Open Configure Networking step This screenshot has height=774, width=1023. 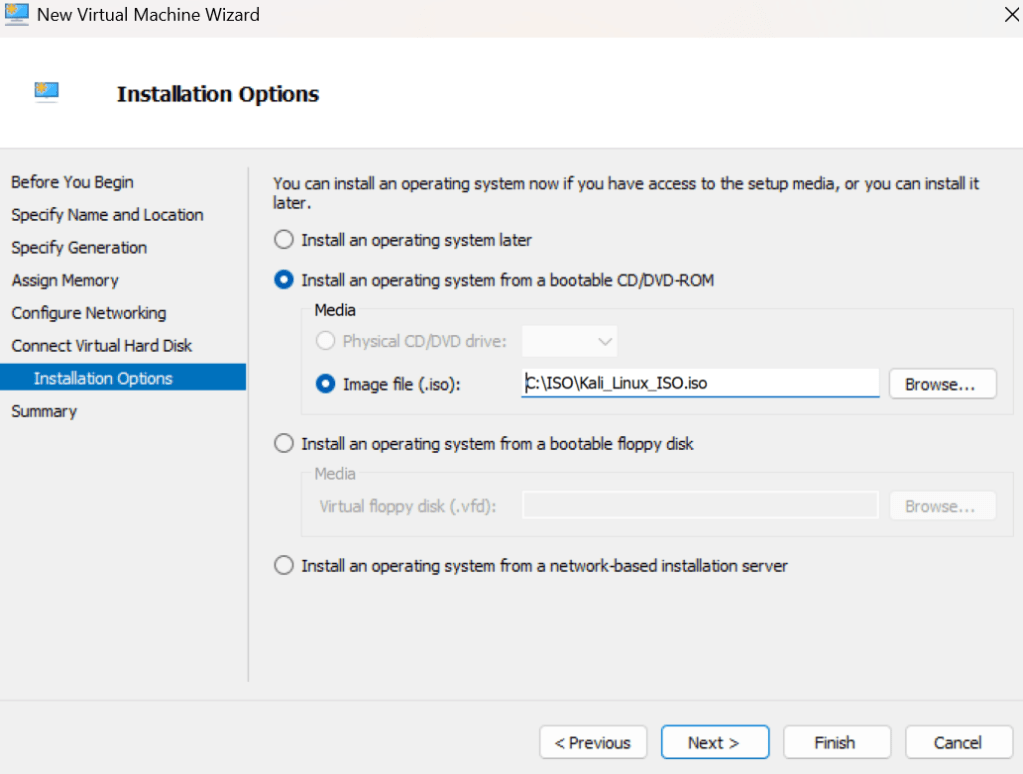coord(89,313)
